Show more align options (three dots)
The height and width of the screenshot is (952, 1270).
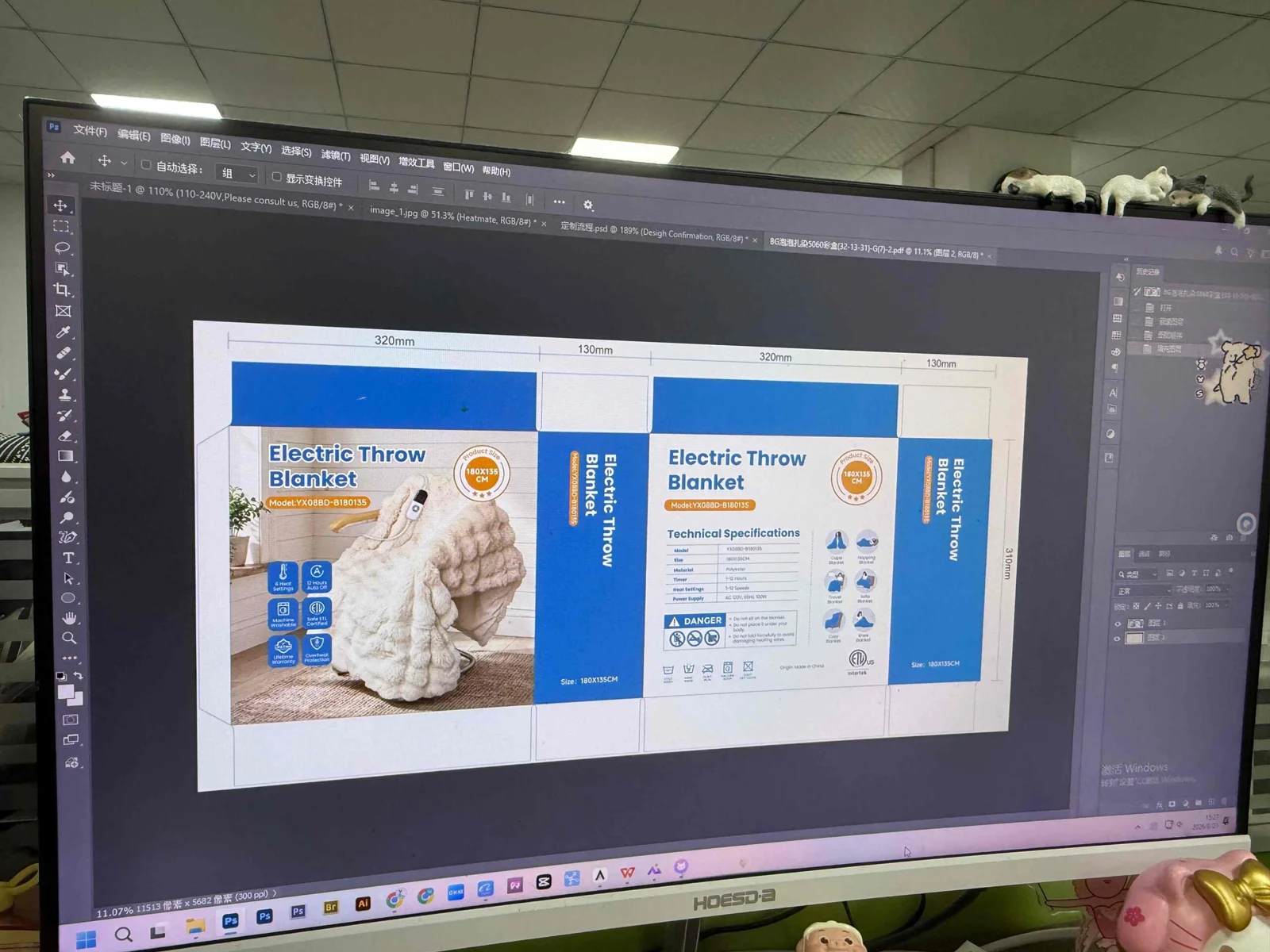(x=560, y=202)
